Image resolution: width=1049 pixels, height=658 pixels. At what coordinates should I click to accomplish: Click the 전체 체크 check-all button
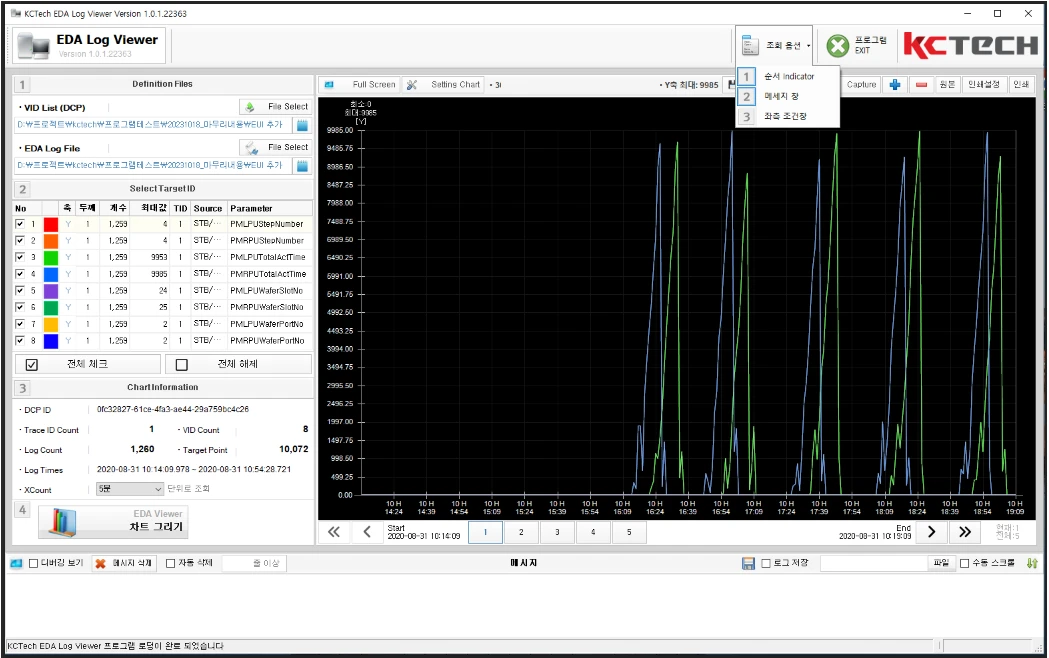88,364
